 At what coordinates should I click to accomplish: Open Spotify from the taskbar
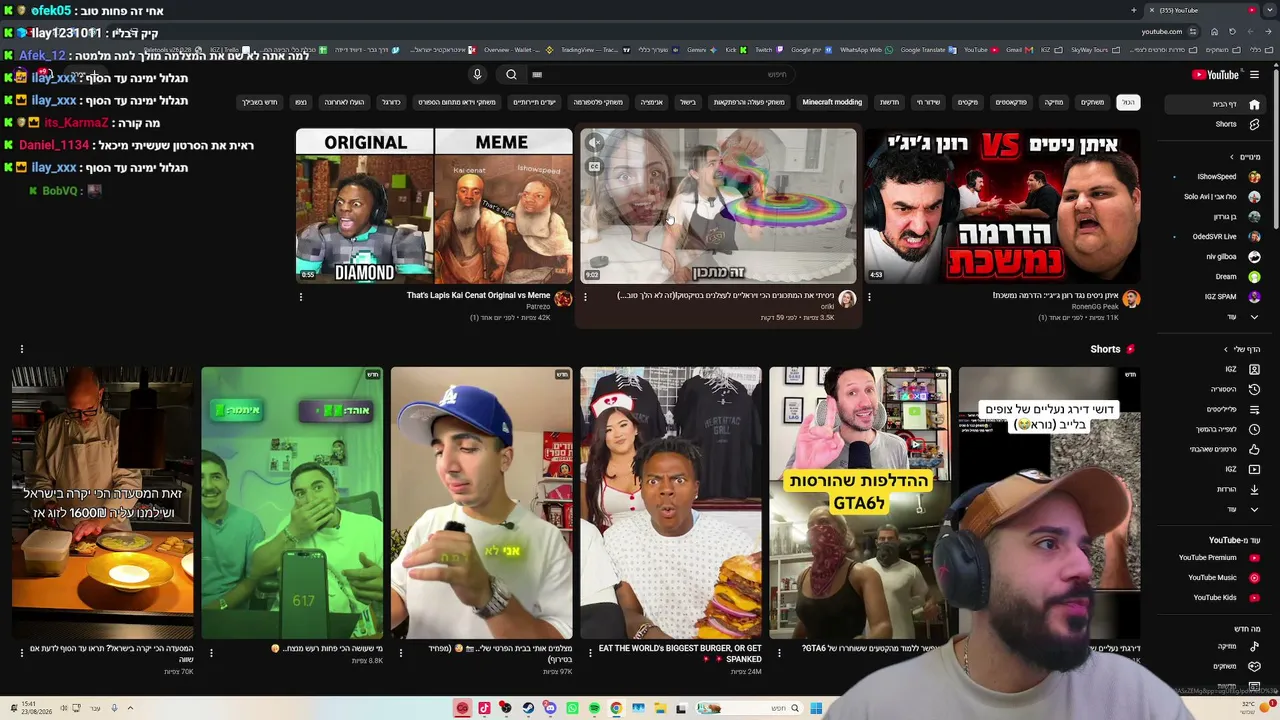point(594,708)
